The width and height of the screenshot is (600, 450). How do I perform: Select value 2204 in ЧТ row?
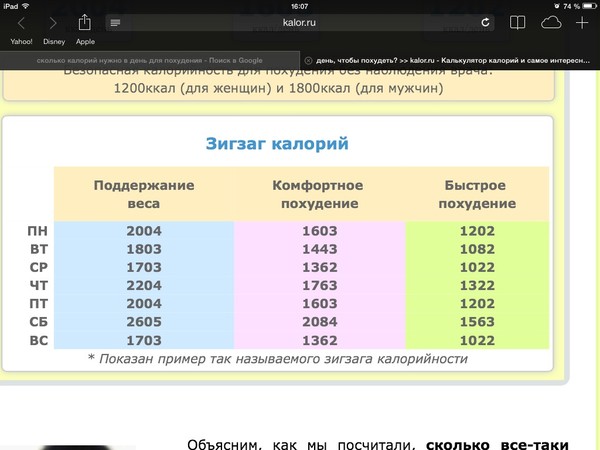144,285
